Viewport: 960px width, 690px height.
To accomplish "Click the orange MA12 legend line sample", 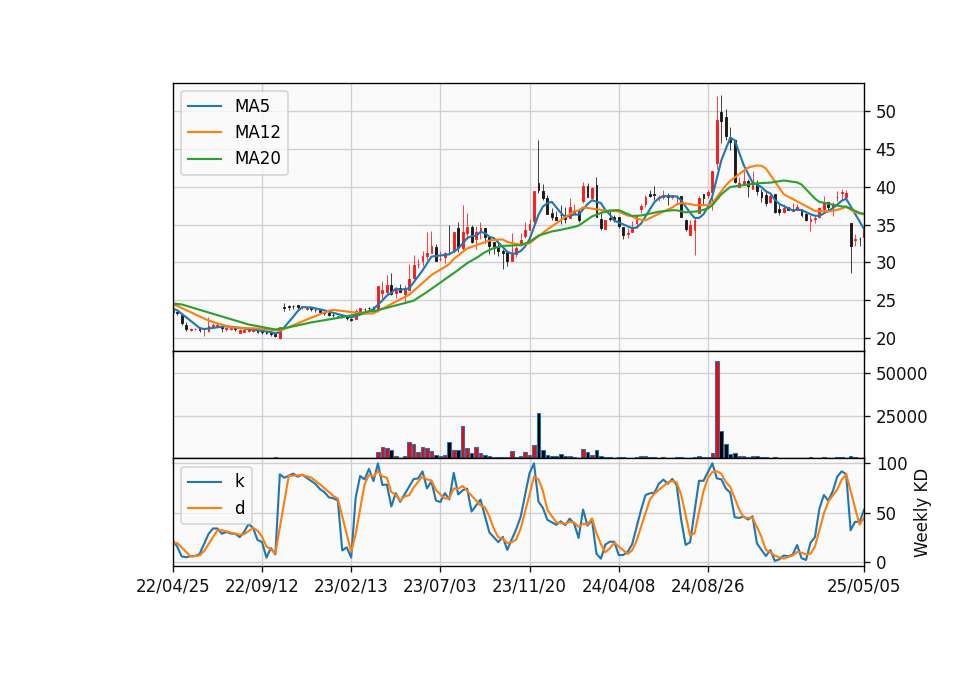I will [x=204, y=132].
